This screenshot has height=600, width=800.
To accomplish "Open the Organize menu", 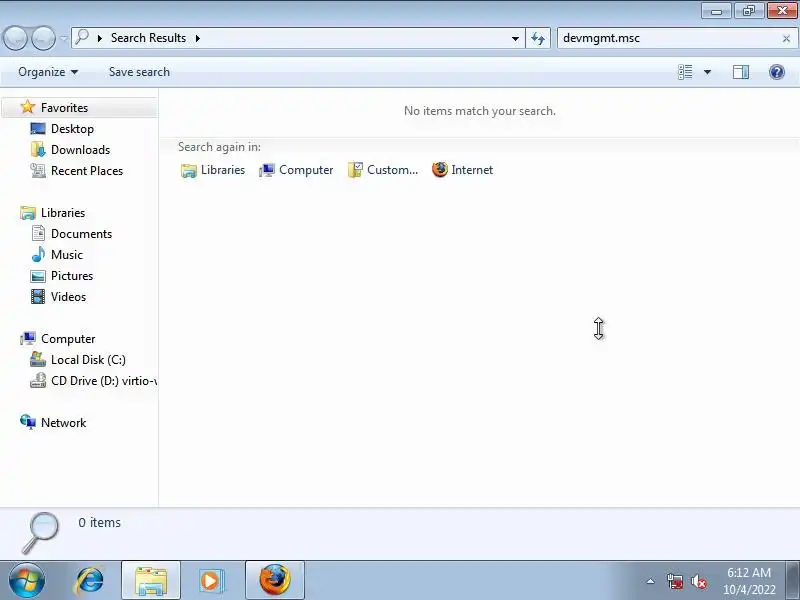I will pyautogui.click(x=48, y=72).
